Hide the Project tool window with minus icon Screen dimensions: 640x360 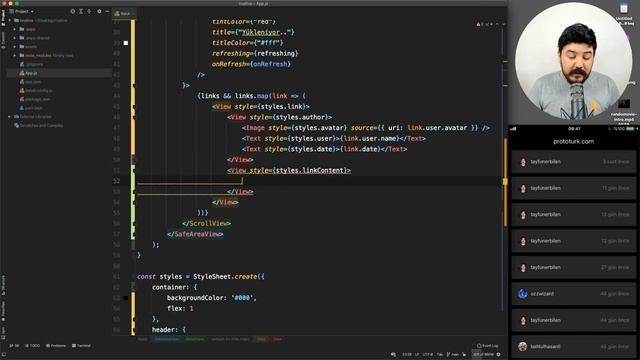tap(107, 11)
